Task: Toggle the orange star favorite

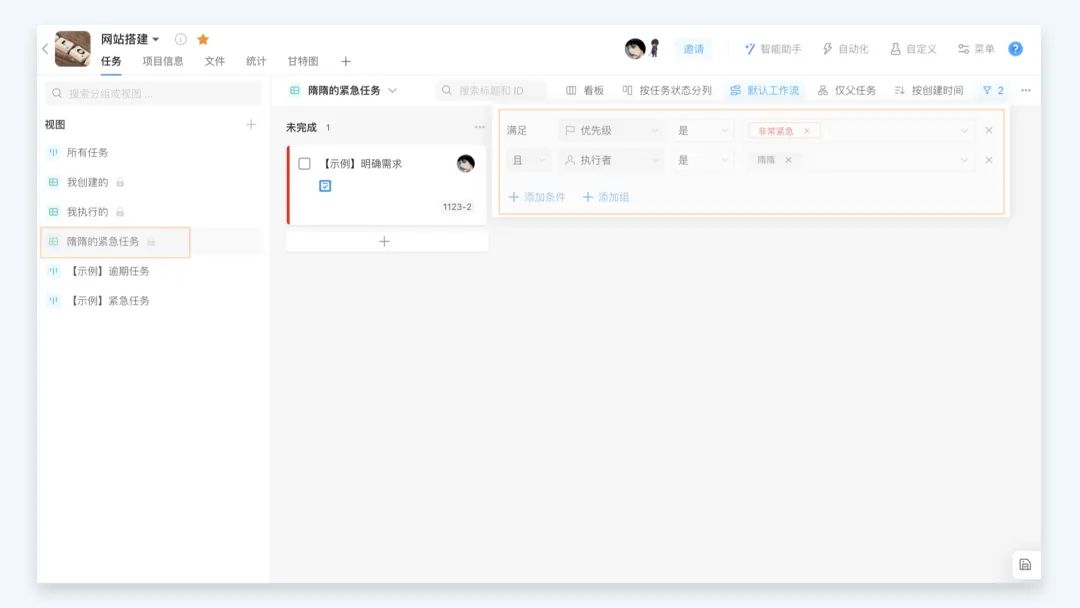Action: point(202,39)
